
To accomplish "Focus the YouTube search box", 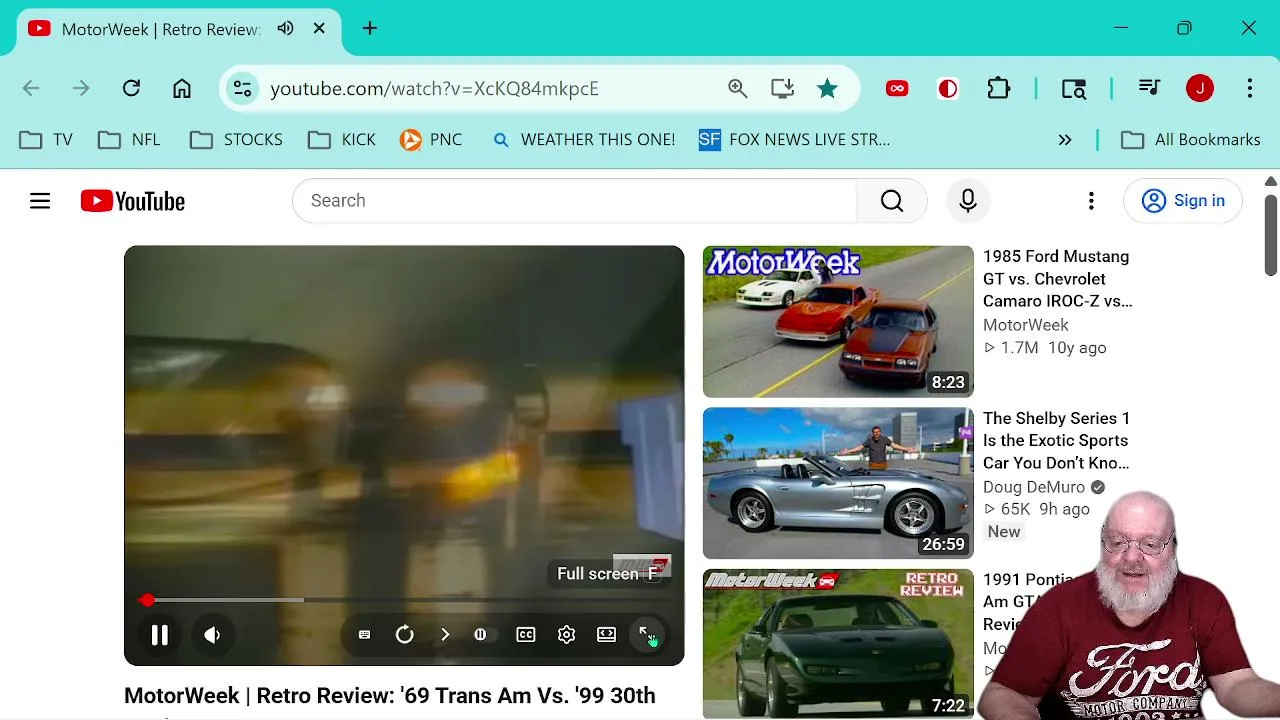I will 574,201.
